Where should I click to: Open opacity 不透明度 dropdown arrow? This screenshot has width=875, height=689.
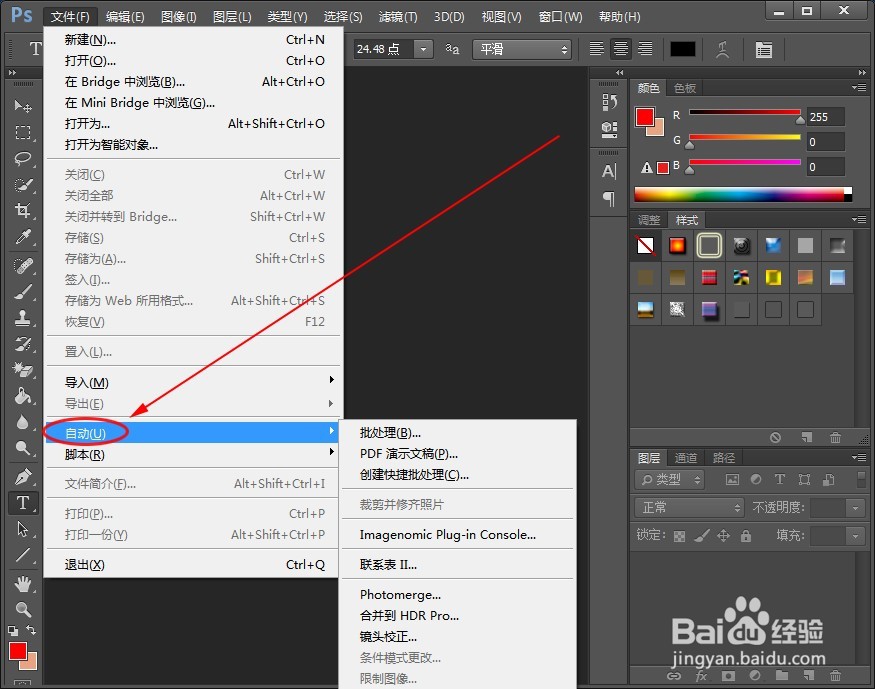click(x=855, y=508)
